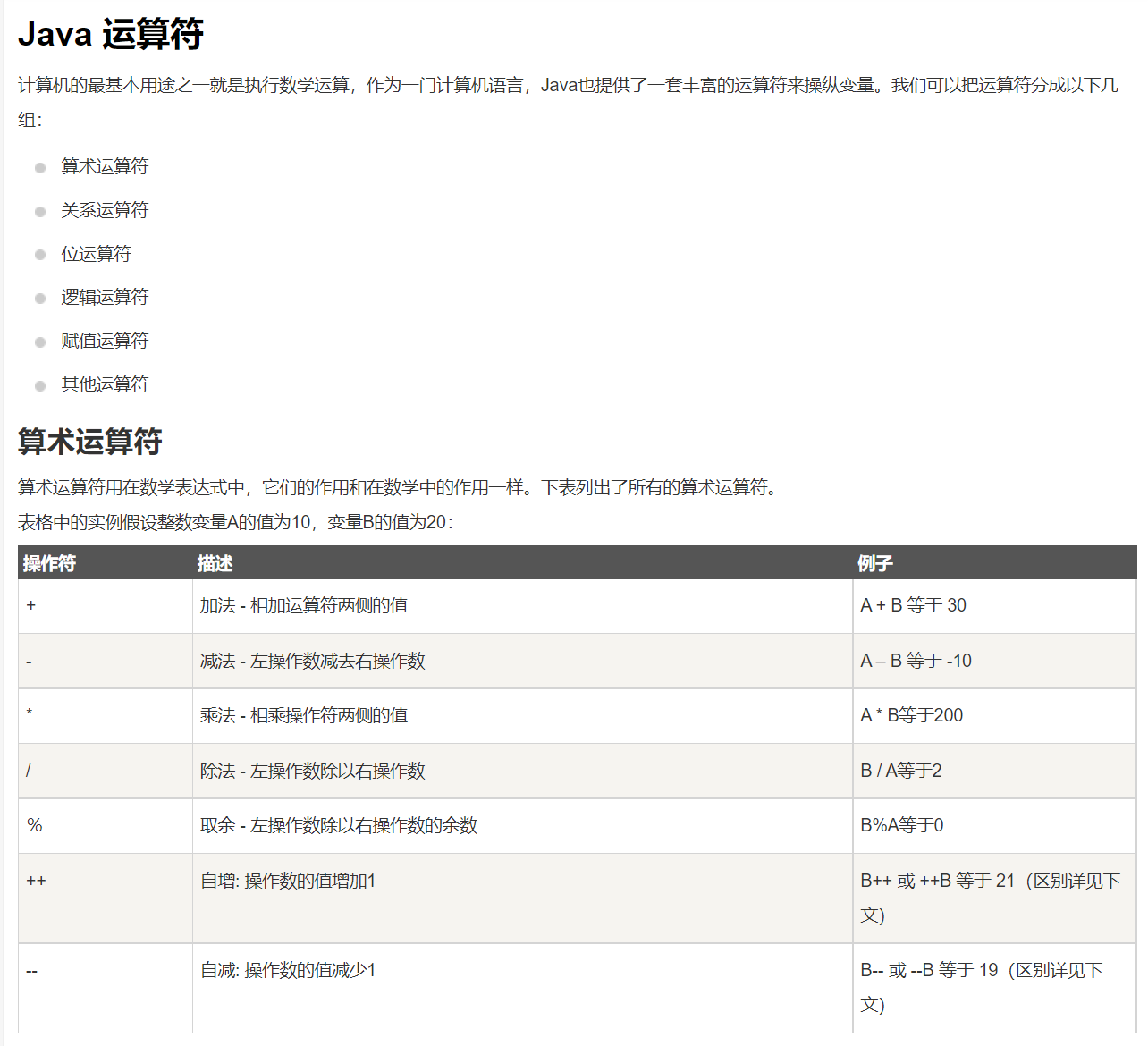Click the line starting 表格中的实例假设整数变量A
Image resolution: width=1148 pixels, height=1046 pixels.
point(236,522)
